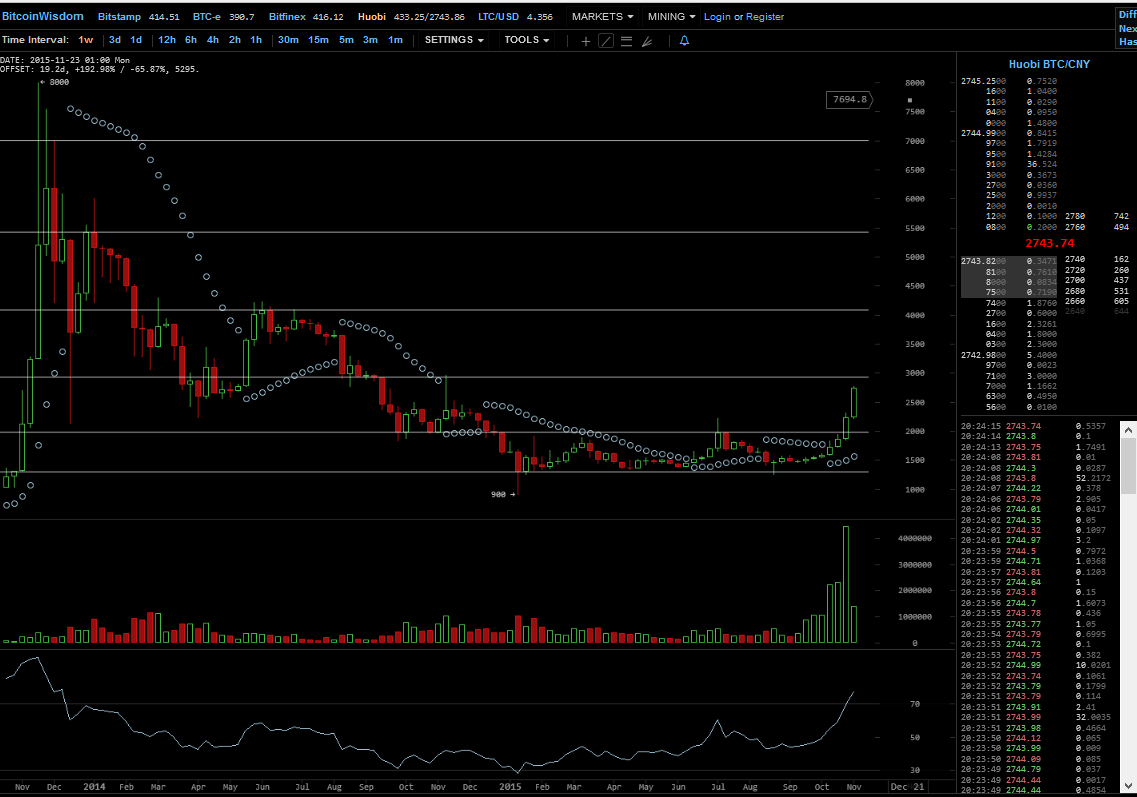
Task: Click the 2743.82 bid price row
Action: coord(1009,261)
